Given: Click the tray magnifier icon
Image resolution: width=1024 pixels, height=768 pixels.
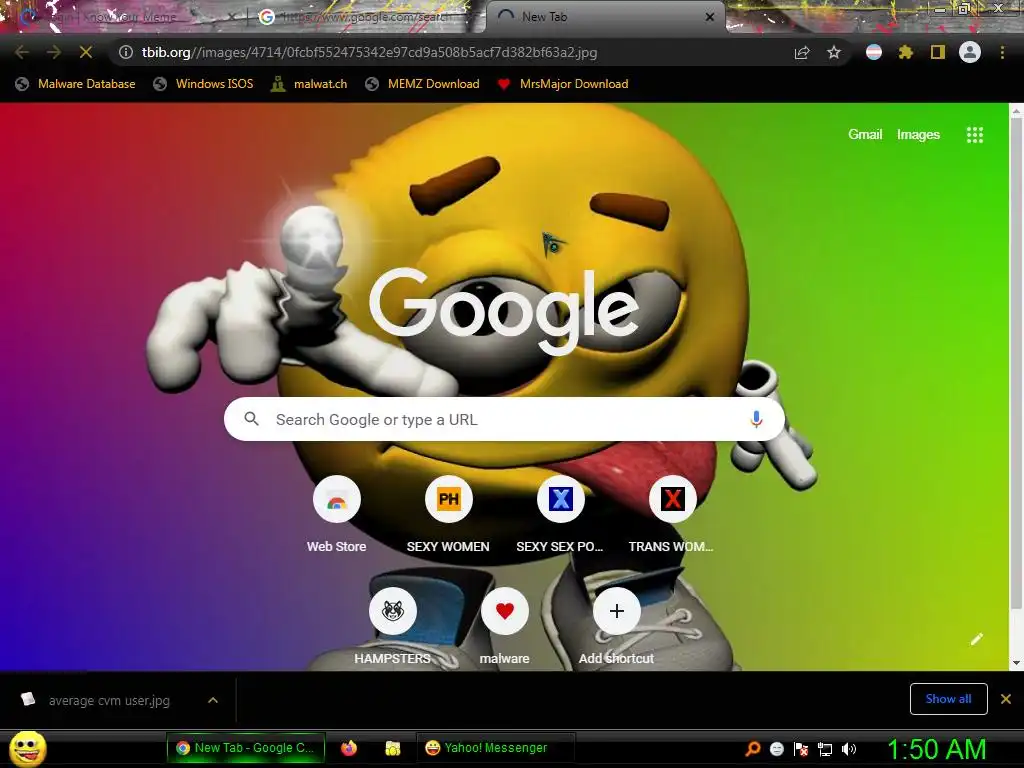Looking at the screenshot, I should pos(752,749).
